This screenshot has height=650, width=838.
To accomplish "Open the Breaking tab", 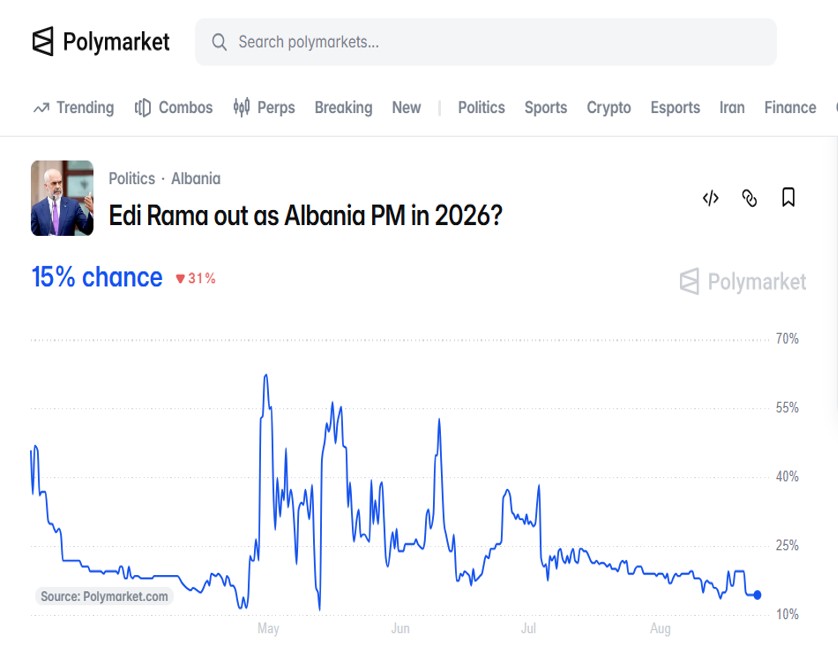I will (x=343, y=107).
